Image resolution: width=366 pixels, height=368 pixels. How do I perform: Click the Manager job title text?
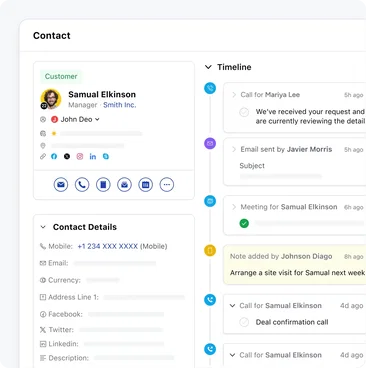(x=83, y=105)
